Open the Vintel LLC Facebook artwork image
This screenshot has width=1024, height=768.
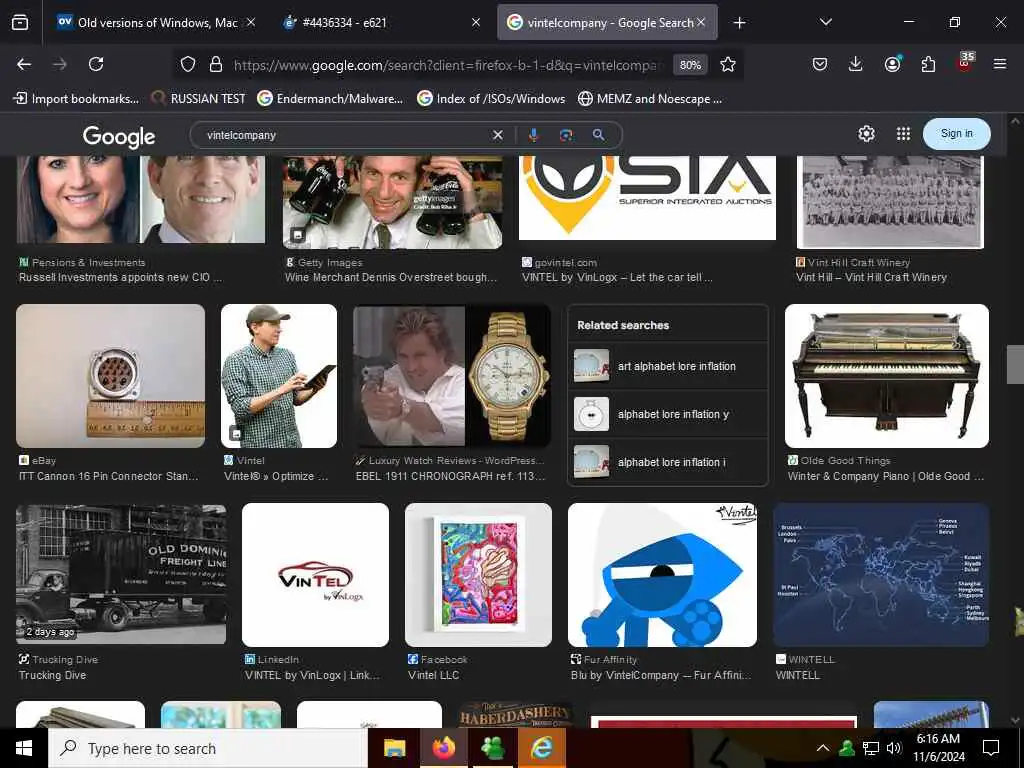[x=478, y=575]
